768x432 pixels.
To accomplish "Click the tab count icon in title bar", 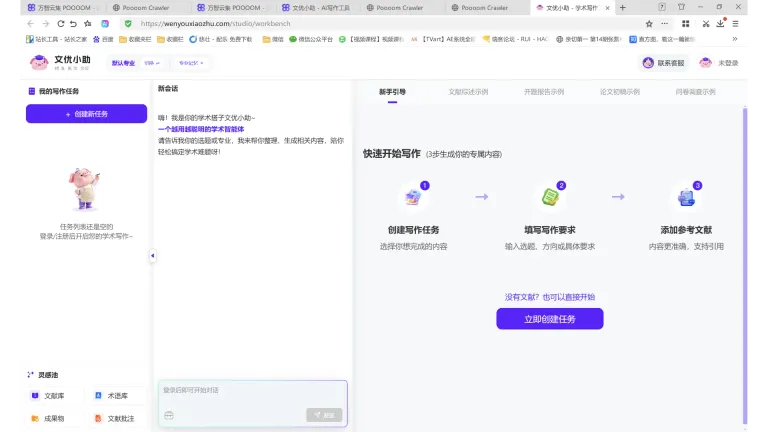I will (662, 7).
